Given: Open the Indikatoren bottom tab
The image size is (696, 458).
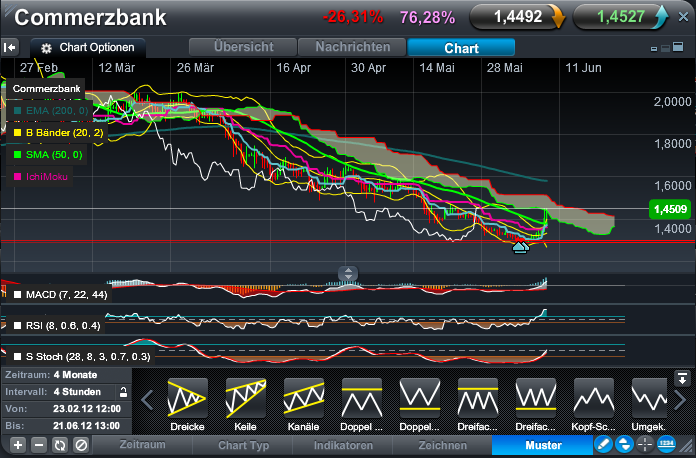Looking at the screenshot, I should coord(343,445).
